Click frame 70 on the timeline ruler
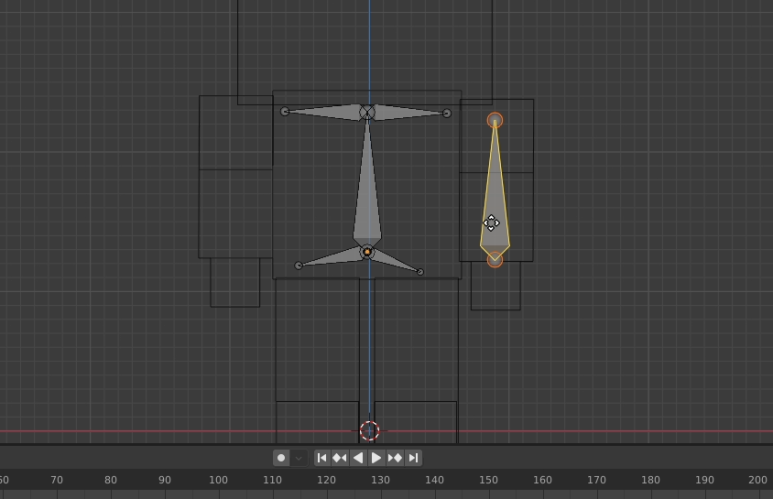773x499 pixels. 57,480
